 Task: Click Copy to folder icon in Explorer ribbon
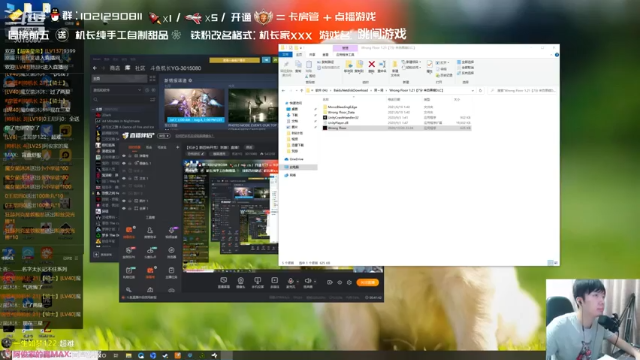359,64
